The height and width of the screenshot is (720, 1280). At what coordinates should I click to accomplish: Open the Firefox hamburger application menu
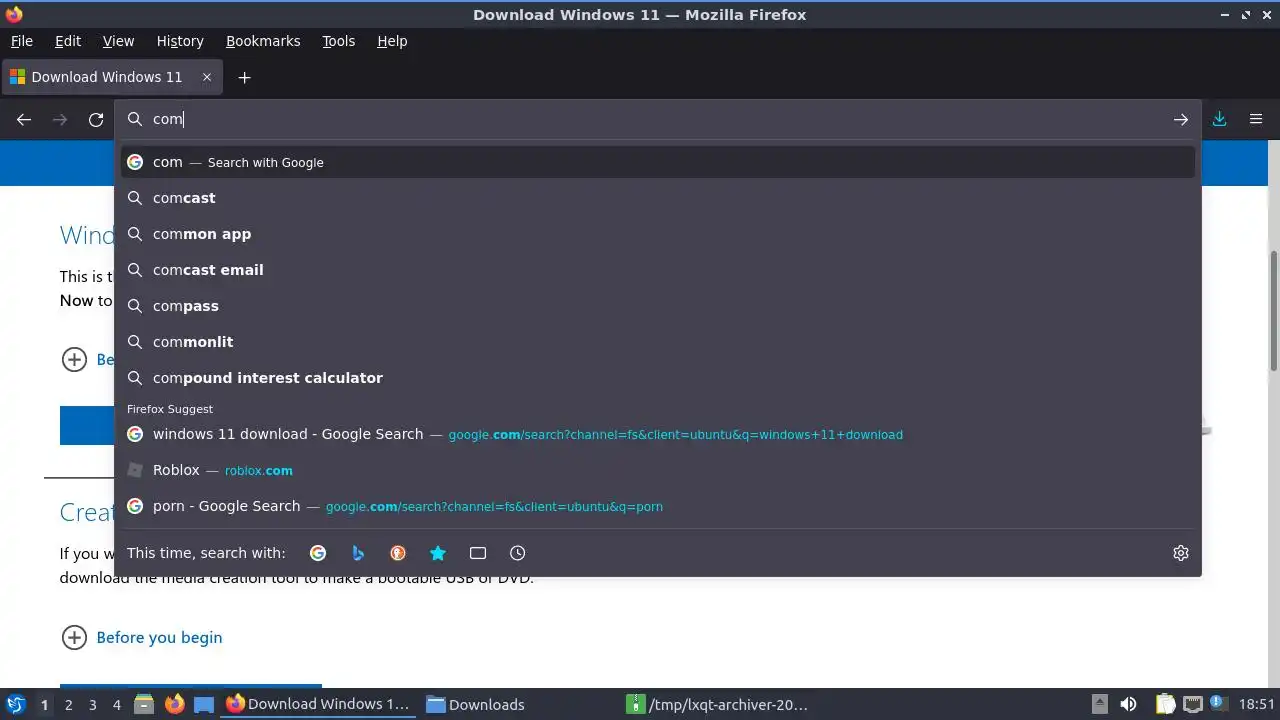1256,119
